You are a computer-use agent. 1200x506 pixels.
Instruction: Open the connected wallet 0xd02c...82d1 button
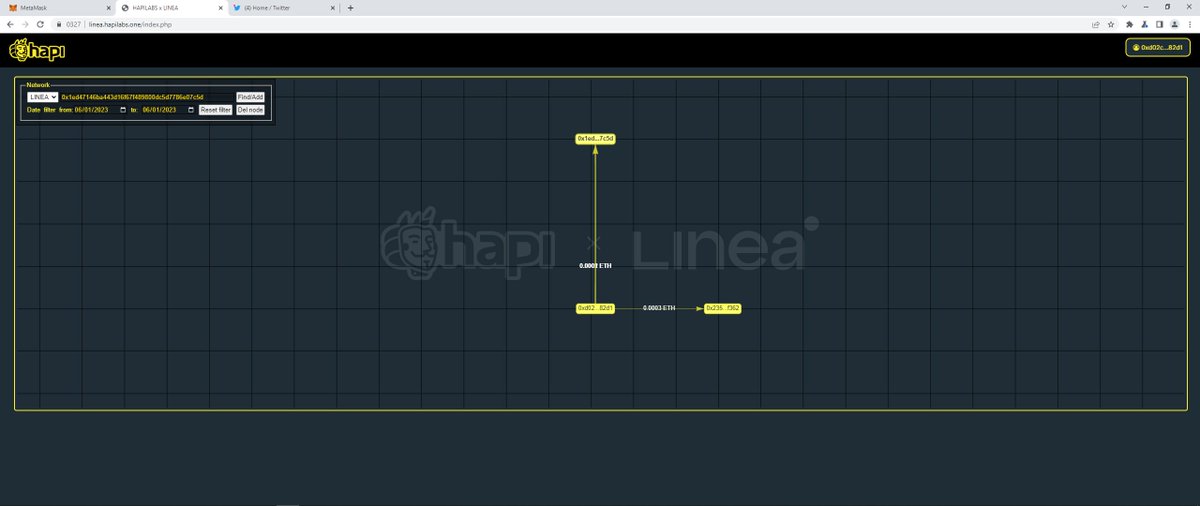click(x=1158, y=48)
